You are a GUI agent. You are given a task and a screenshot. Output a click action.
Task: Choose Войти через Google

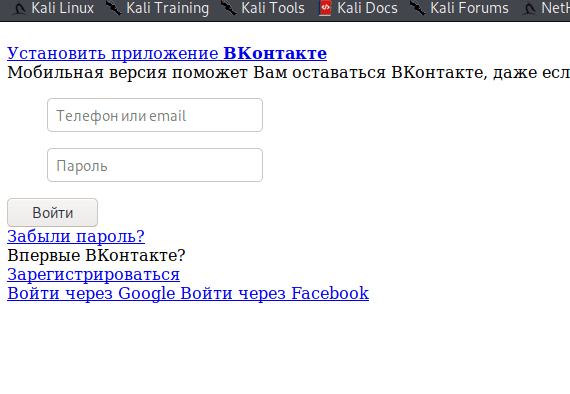pos(91,293)
